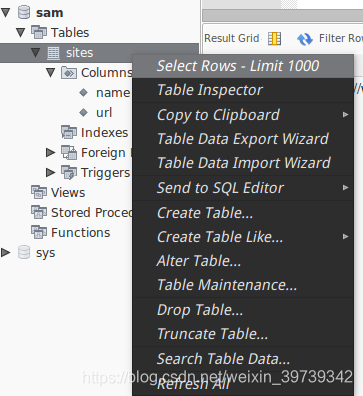Viewport: 363px width, 396px height.
Task: Click the sites table icon
Action: [x=53, y=53]
